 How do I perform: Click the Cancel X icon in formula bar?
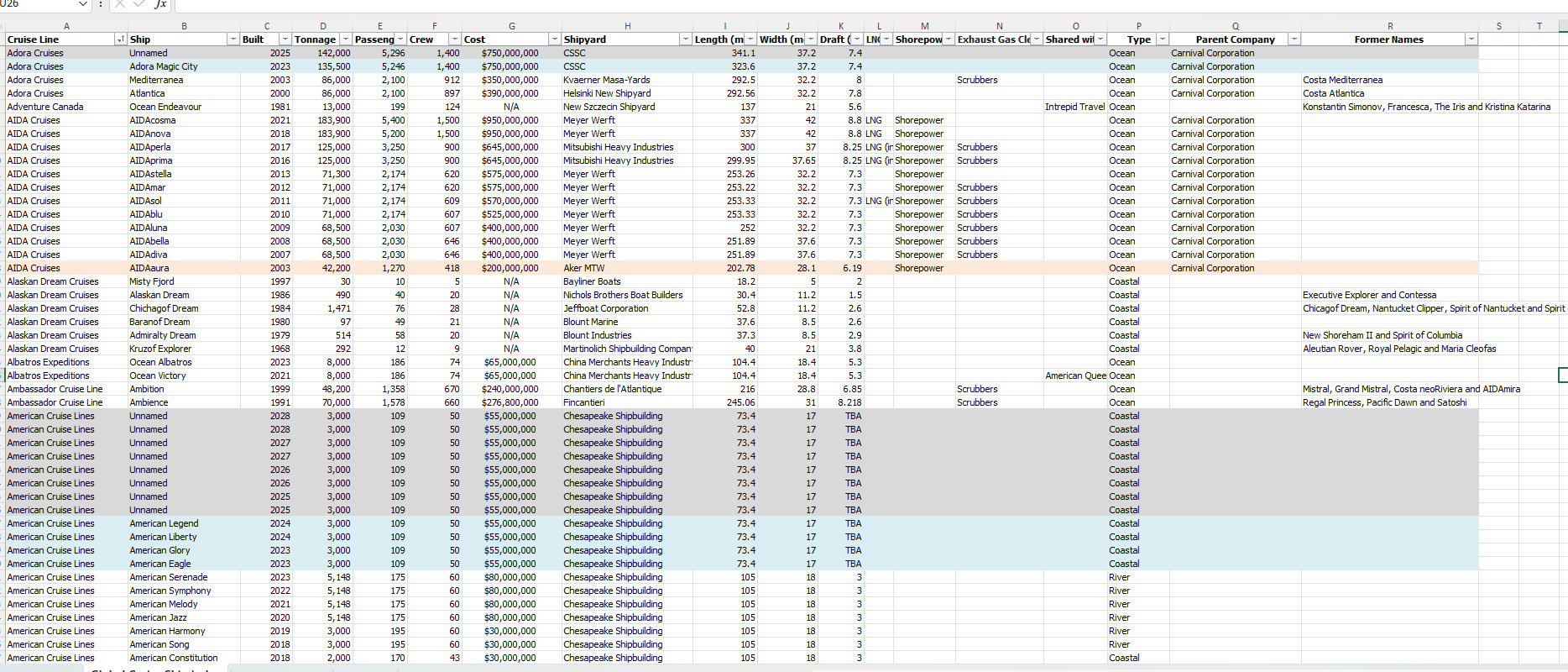click(120, 4)
